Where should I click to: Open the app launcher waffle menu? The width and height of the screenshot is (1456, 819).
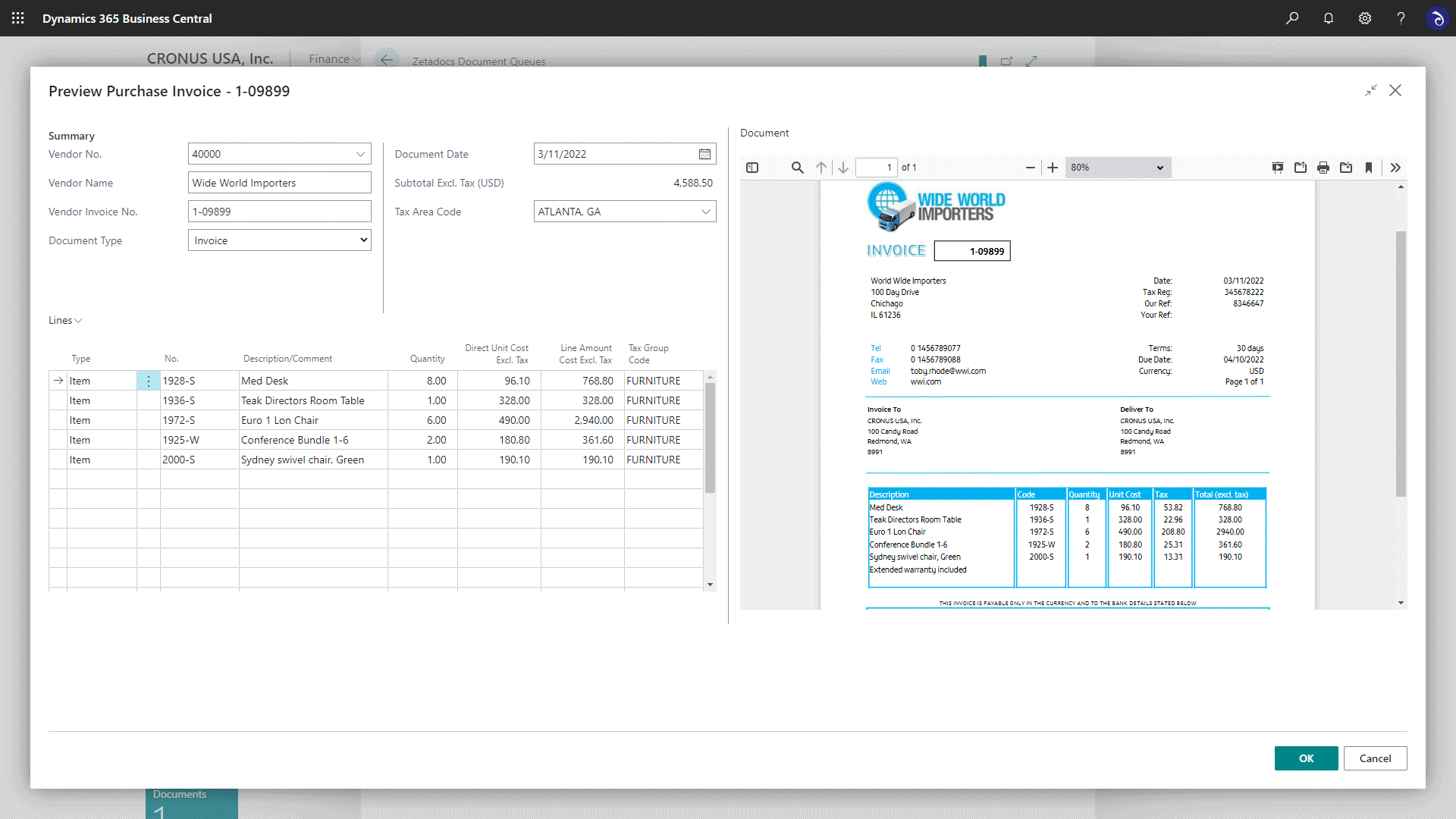pos(18,18)
